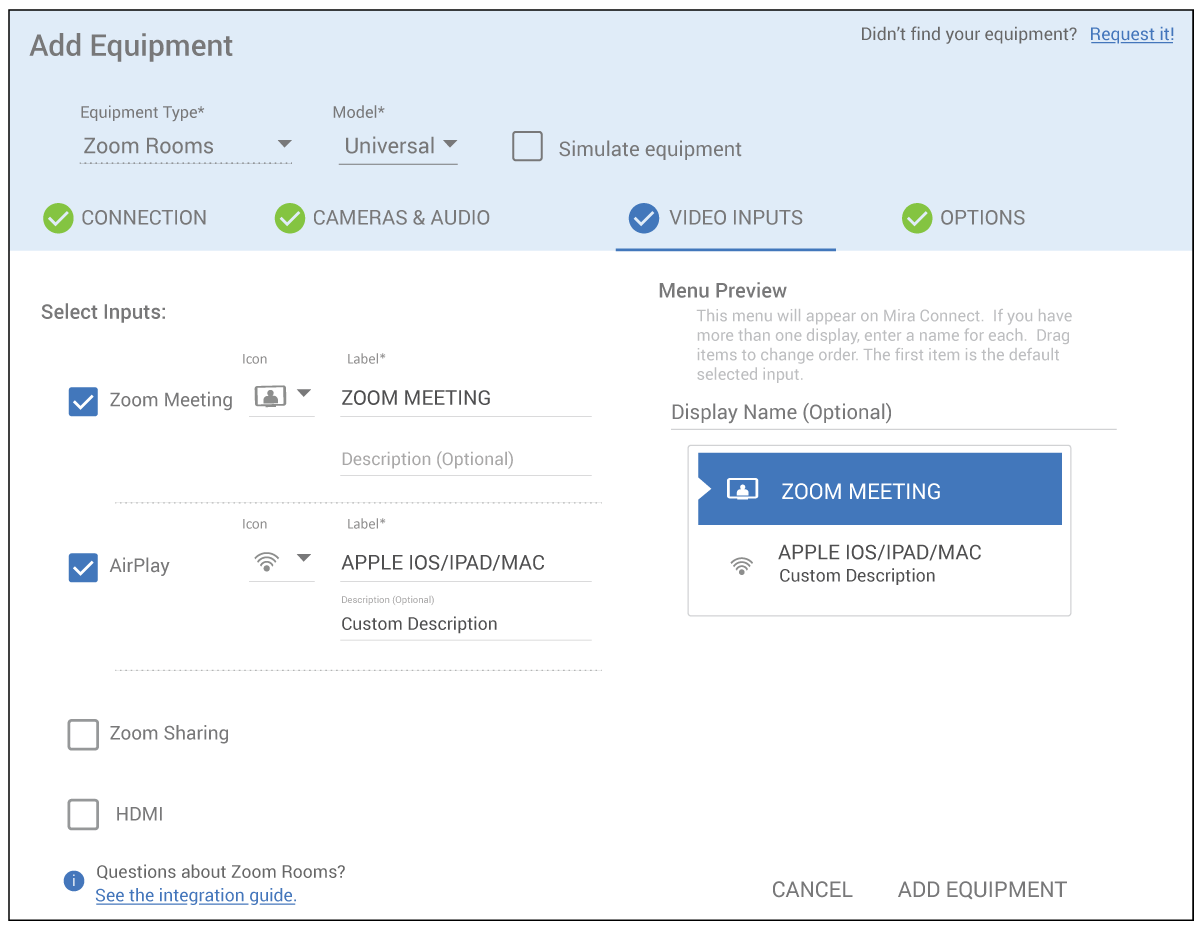The height and width of the screenshot is (927, 1200).
Task: Switch to the OPTIONS tab
Action: (x=981, y=218)
